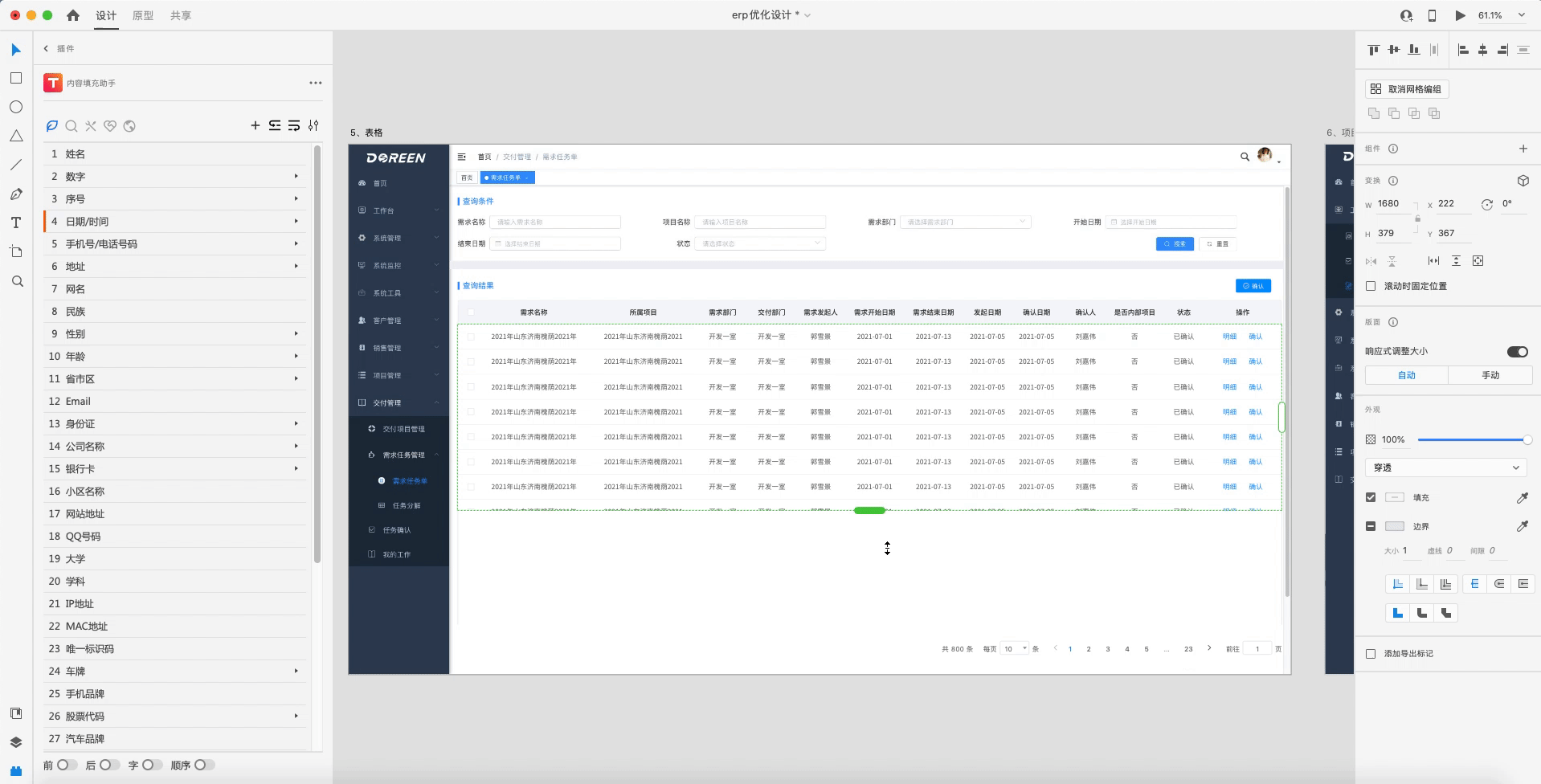Go to the XD home screen
Viewport: 1541px width, 784px height.
coord(73,15)
